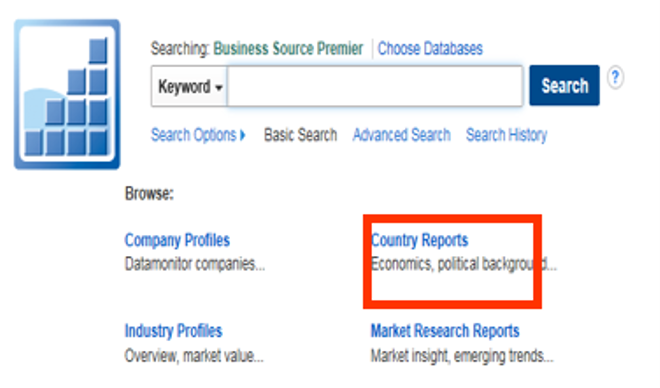Image resolution: width=660 pixels, height=388 pixels.
Task: Click the Browse: heading label
Action: click(x=149, y=194)
